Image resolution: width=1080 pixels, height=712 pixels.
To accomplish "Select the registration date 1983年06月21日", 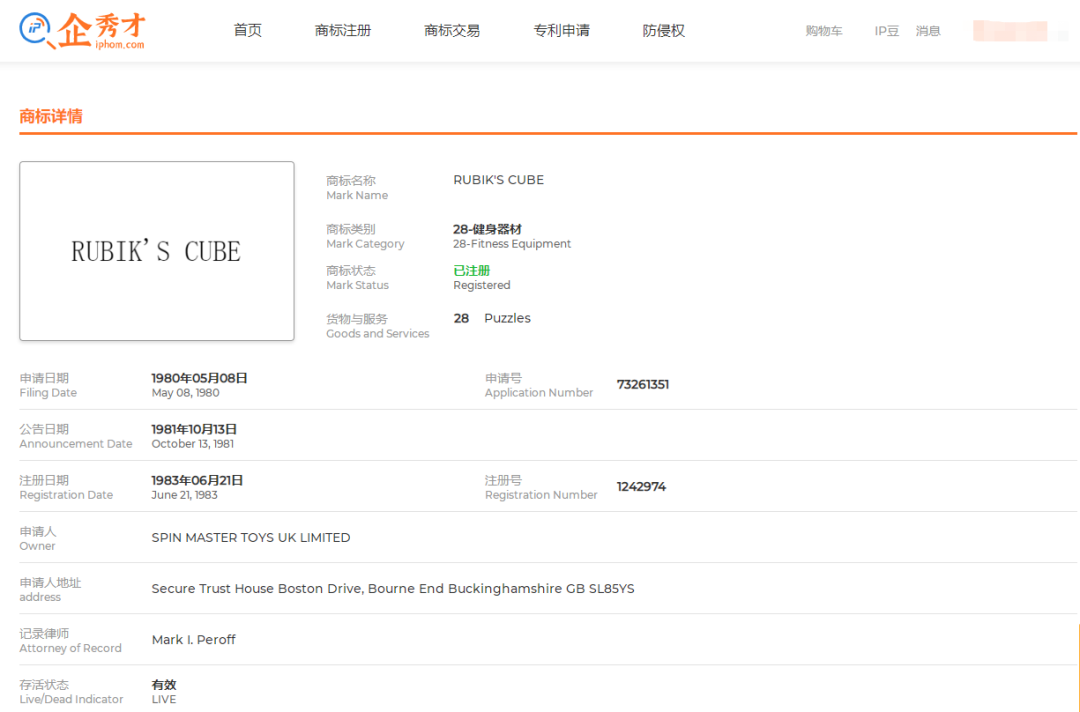I will pyautogui.click(x=197, y=480).
